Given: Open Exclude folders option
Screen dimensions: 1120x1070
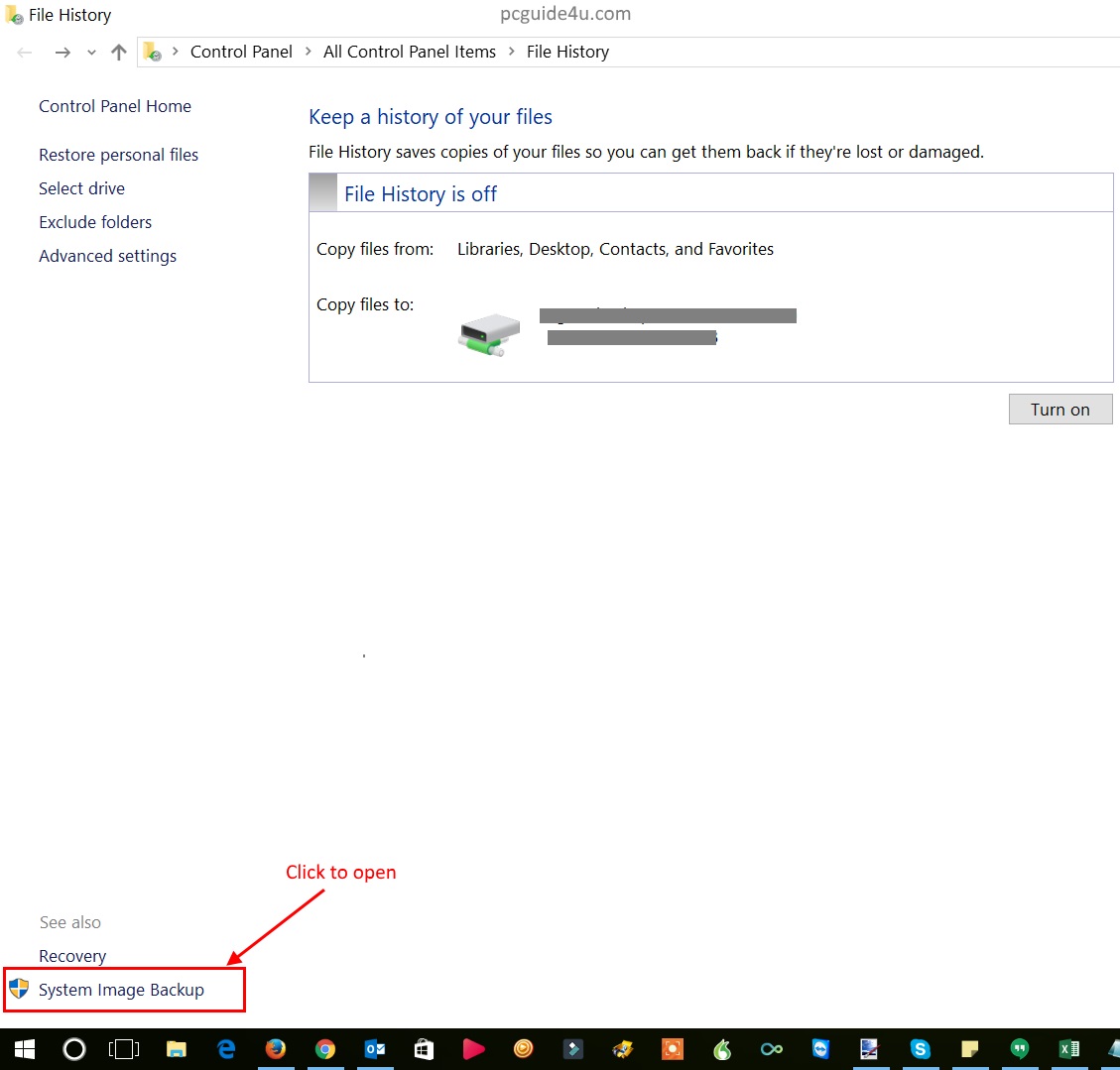Looking at the screenshot, I should click(x=95, y=222).
